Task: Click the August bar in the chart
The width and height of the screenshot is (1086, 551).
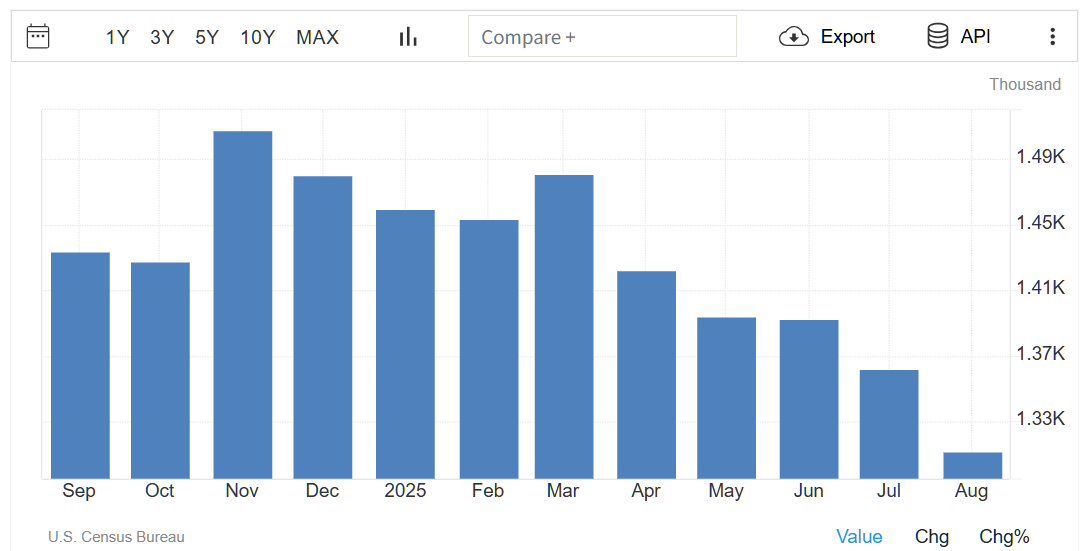Action: 972,466
